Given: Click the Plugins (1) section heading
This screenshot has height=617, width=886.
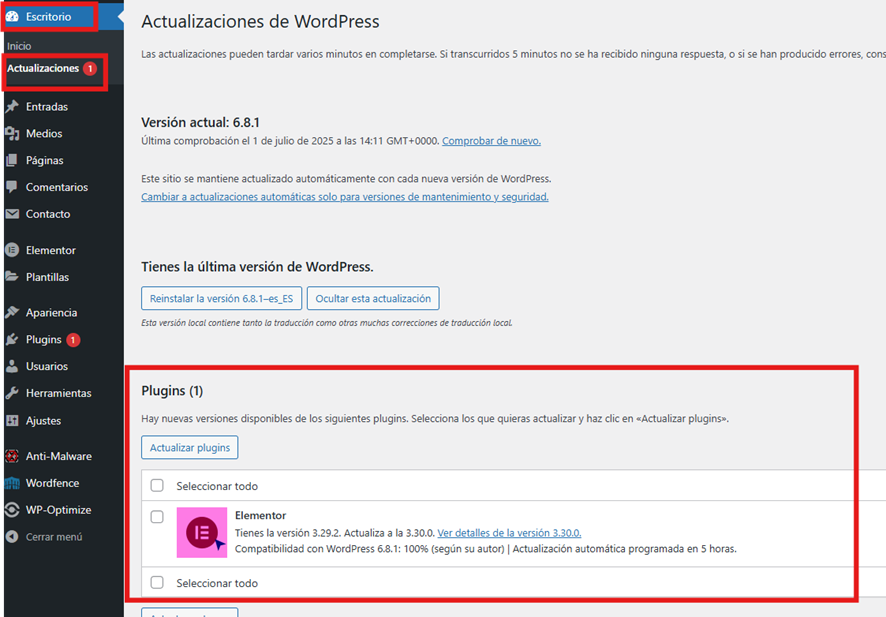Looking at the screenshot, I should 172,391.
